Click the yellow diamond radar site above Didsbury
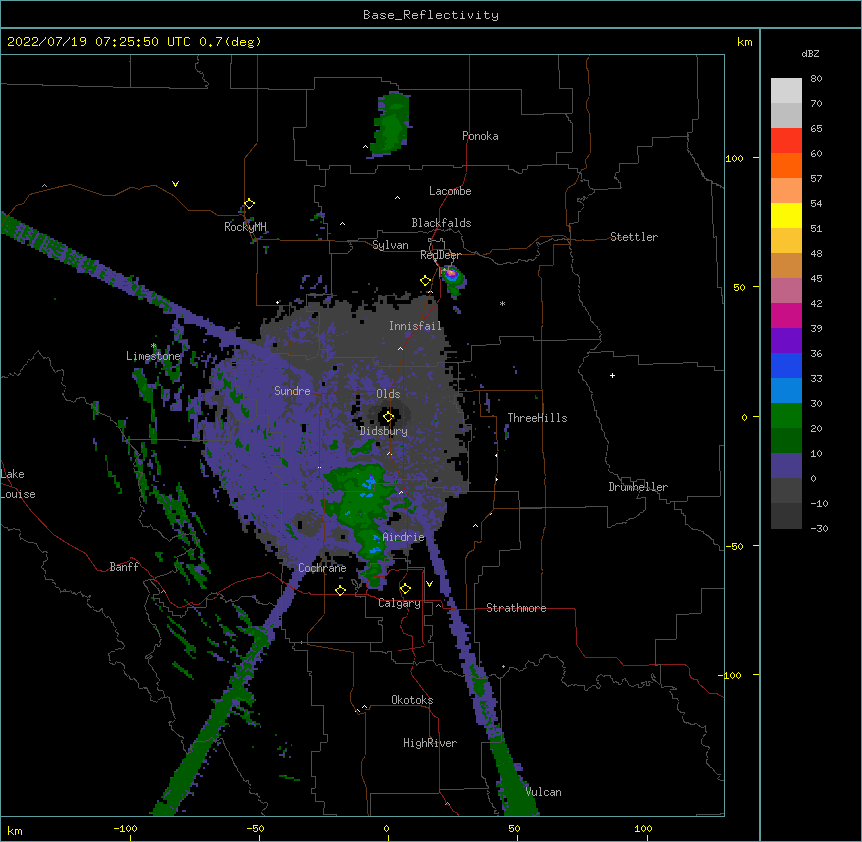The width and height of the screenshot is (862, 842). coord(389,417)
